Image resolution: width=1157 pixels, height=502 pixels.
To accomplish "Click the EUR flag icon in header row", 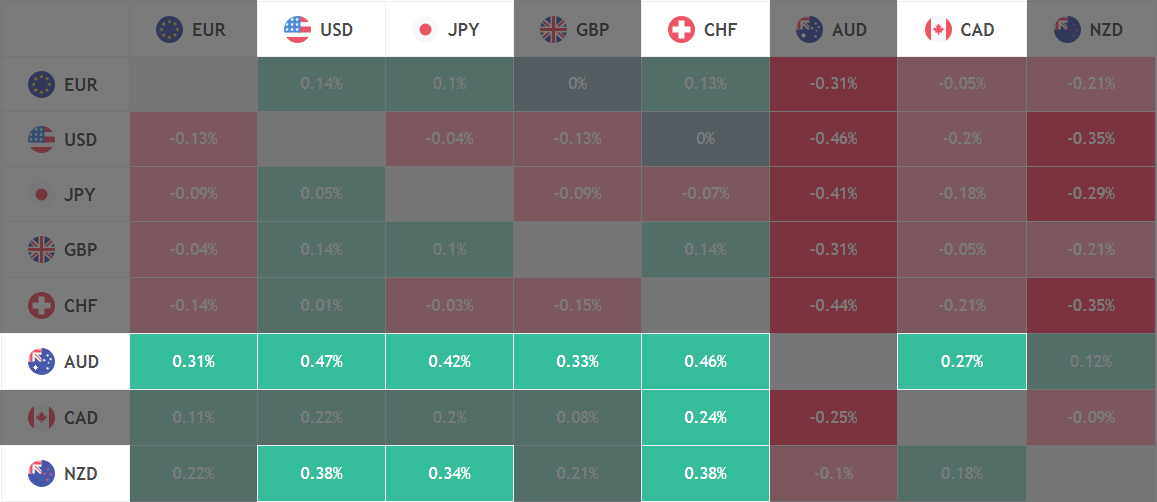I will point(169,30).
